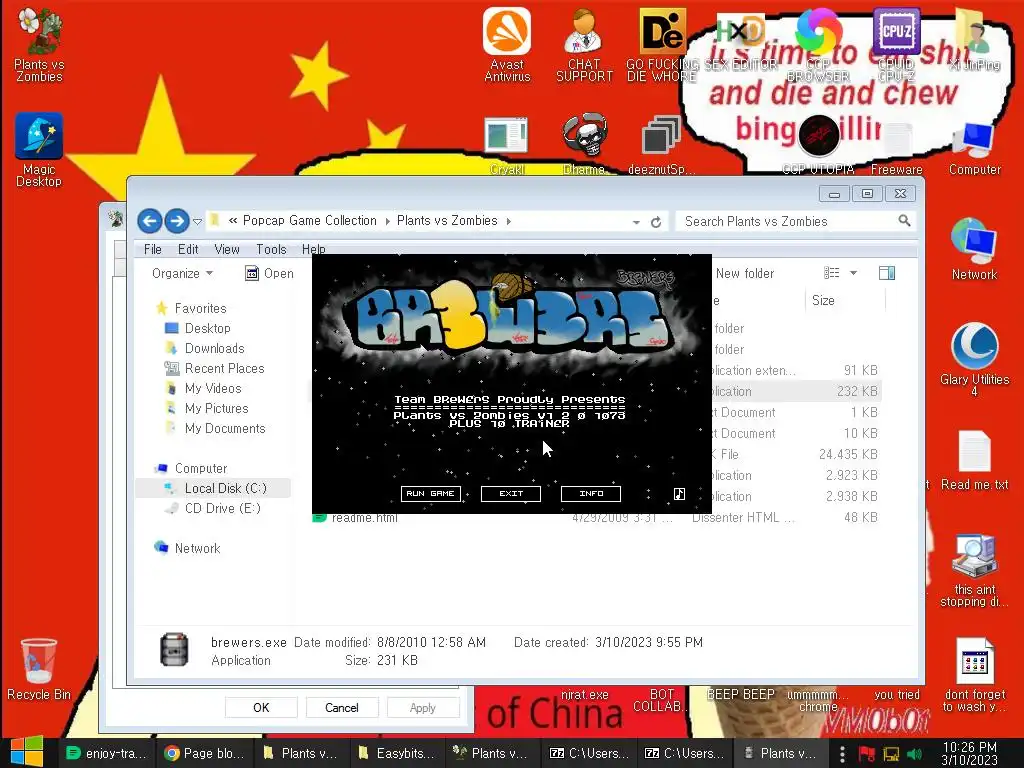The image size is (1024, 768).
Task: Open the Magic Desktop shortcut
Action: click(39, 149)
